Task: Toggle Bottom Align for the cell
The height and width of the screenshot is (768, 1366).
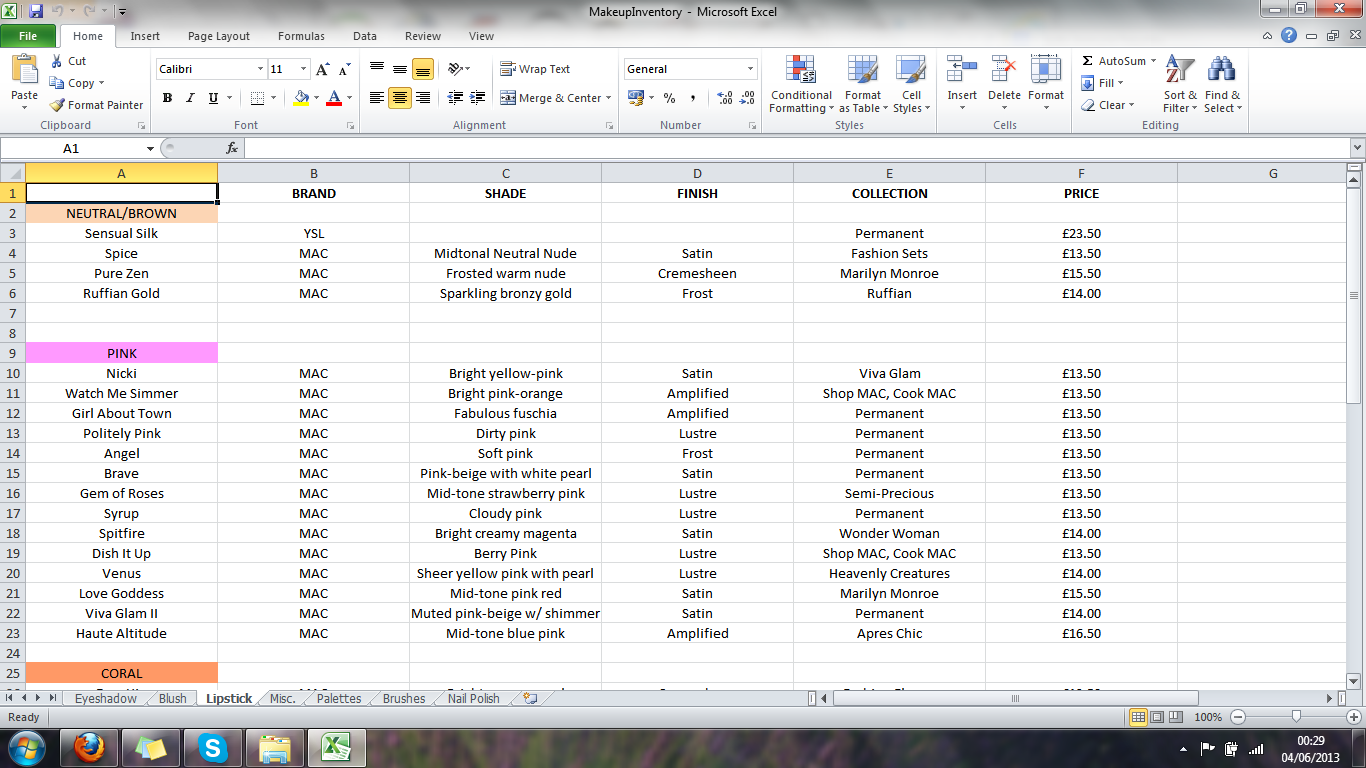Action: point(423,69)
